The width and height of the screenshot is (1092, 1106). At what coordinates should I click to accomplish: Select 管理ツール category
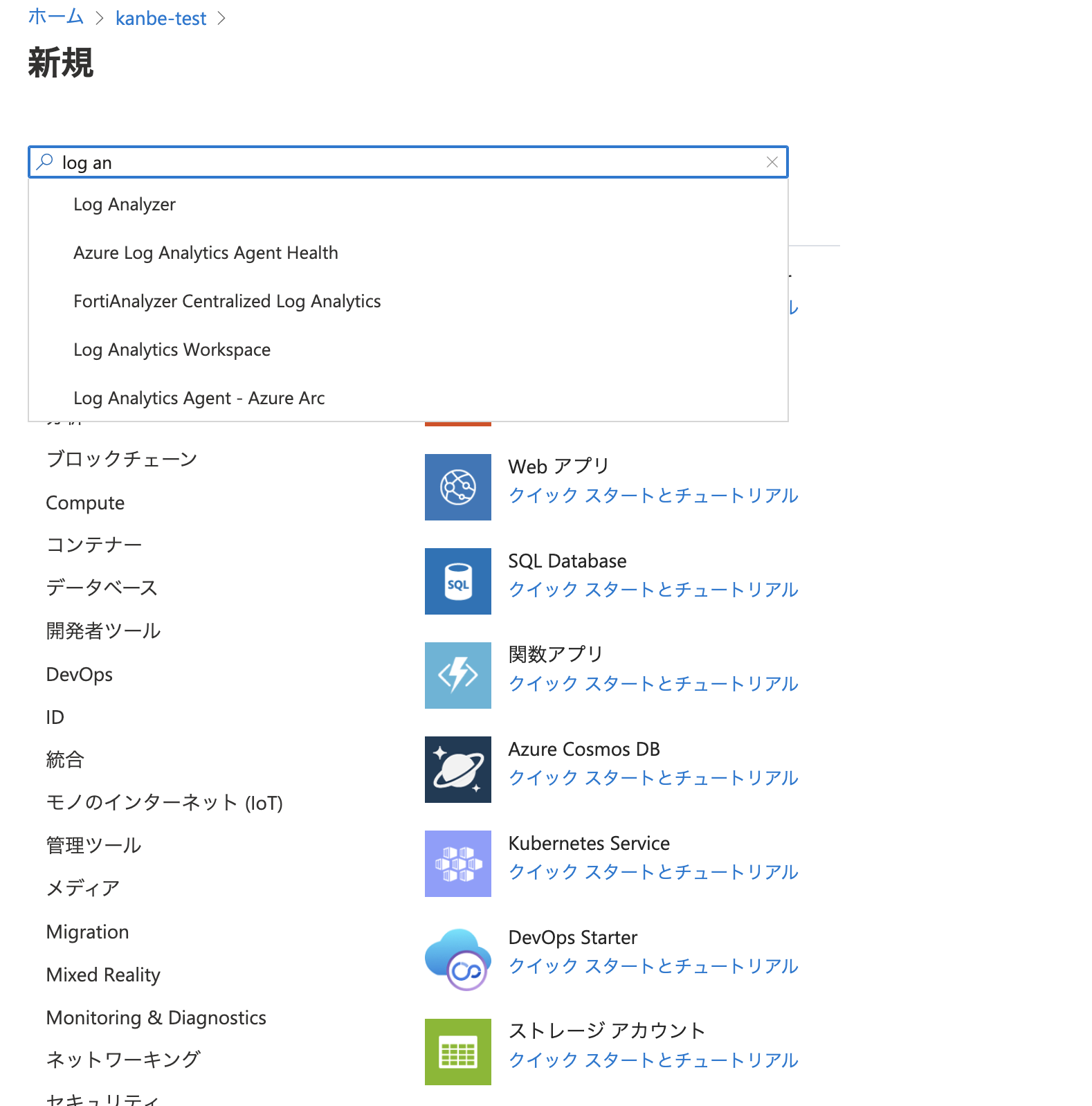click(x=94, y=845)
